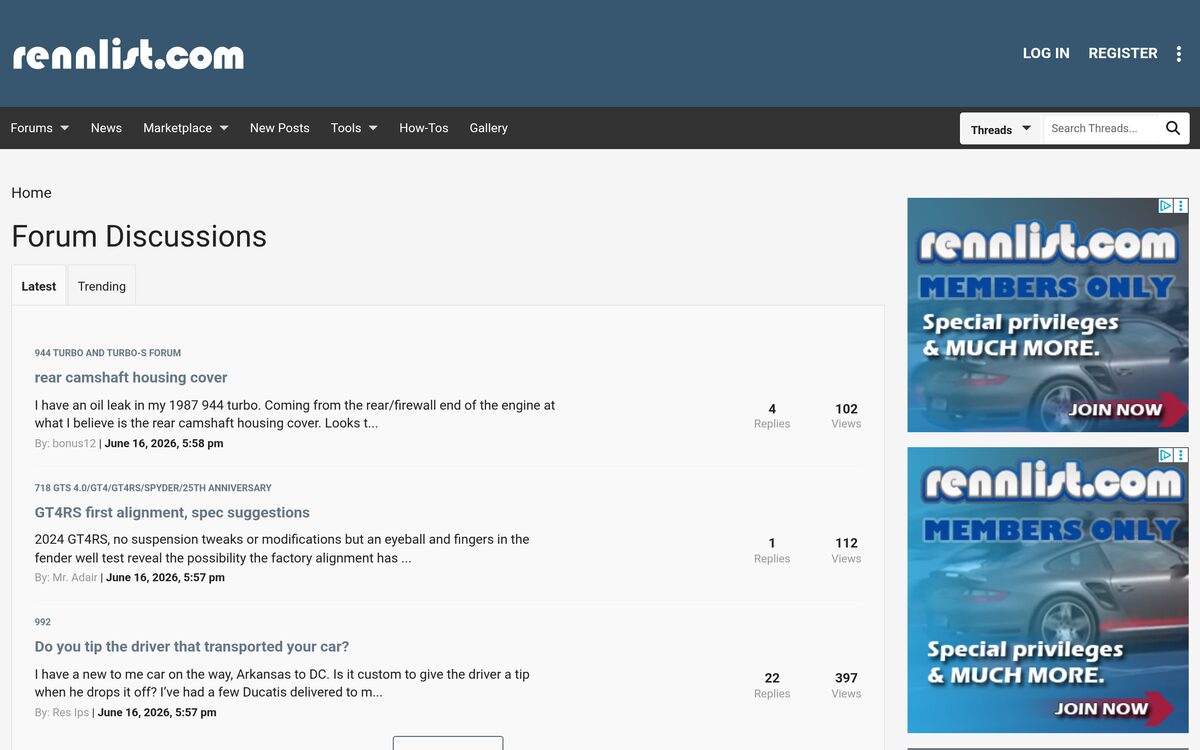Click the rennlist.com logo in header
The image size is (1200, 750).
click(128, 54)
